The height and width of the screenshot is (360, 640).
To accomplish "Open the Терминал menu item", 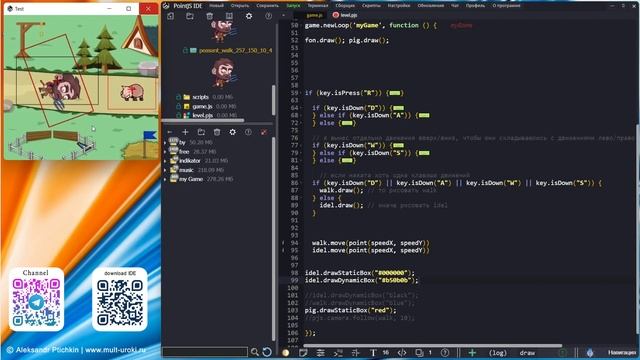I will click(x=318, y=6).
